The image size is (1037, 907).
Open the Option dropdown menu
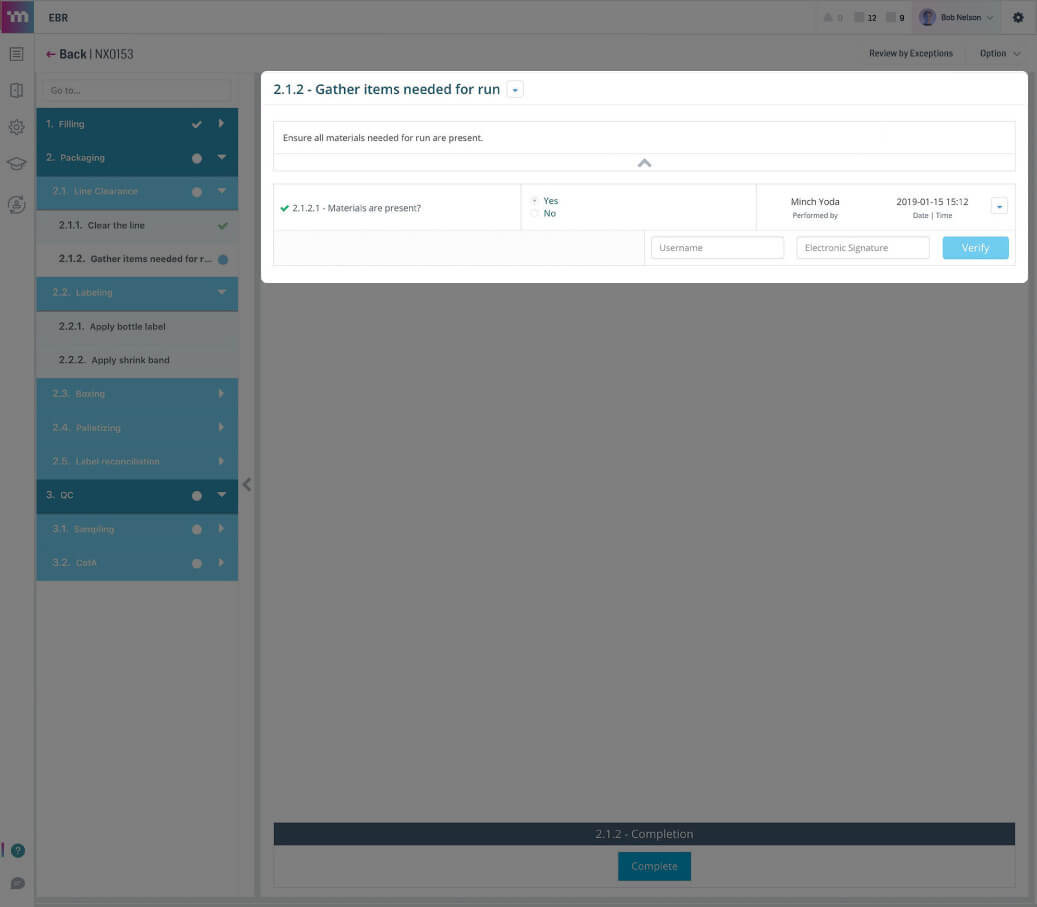pos(1000,54)
